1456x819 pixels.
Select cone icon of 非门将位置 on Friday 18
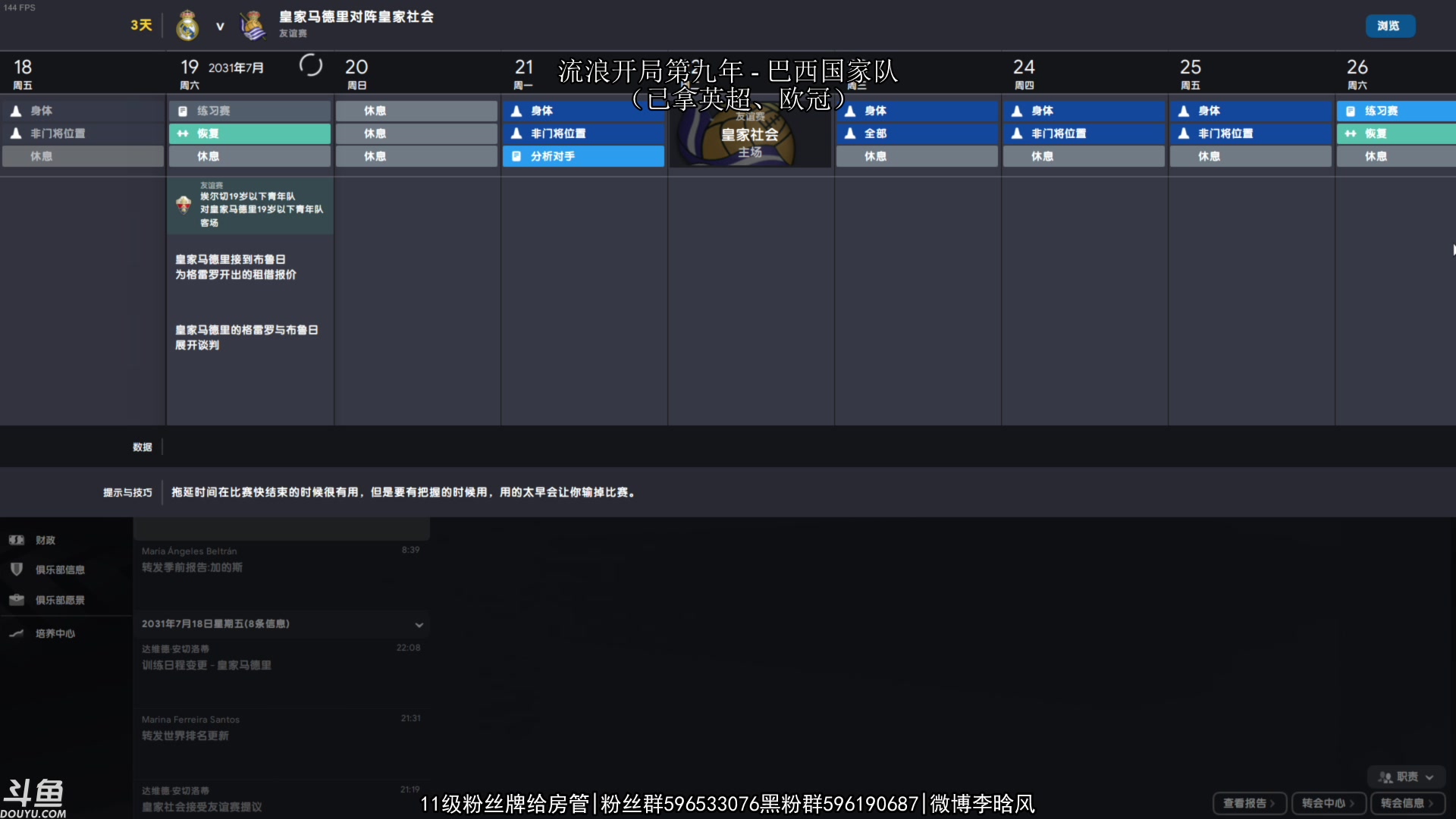coord(16,133)
